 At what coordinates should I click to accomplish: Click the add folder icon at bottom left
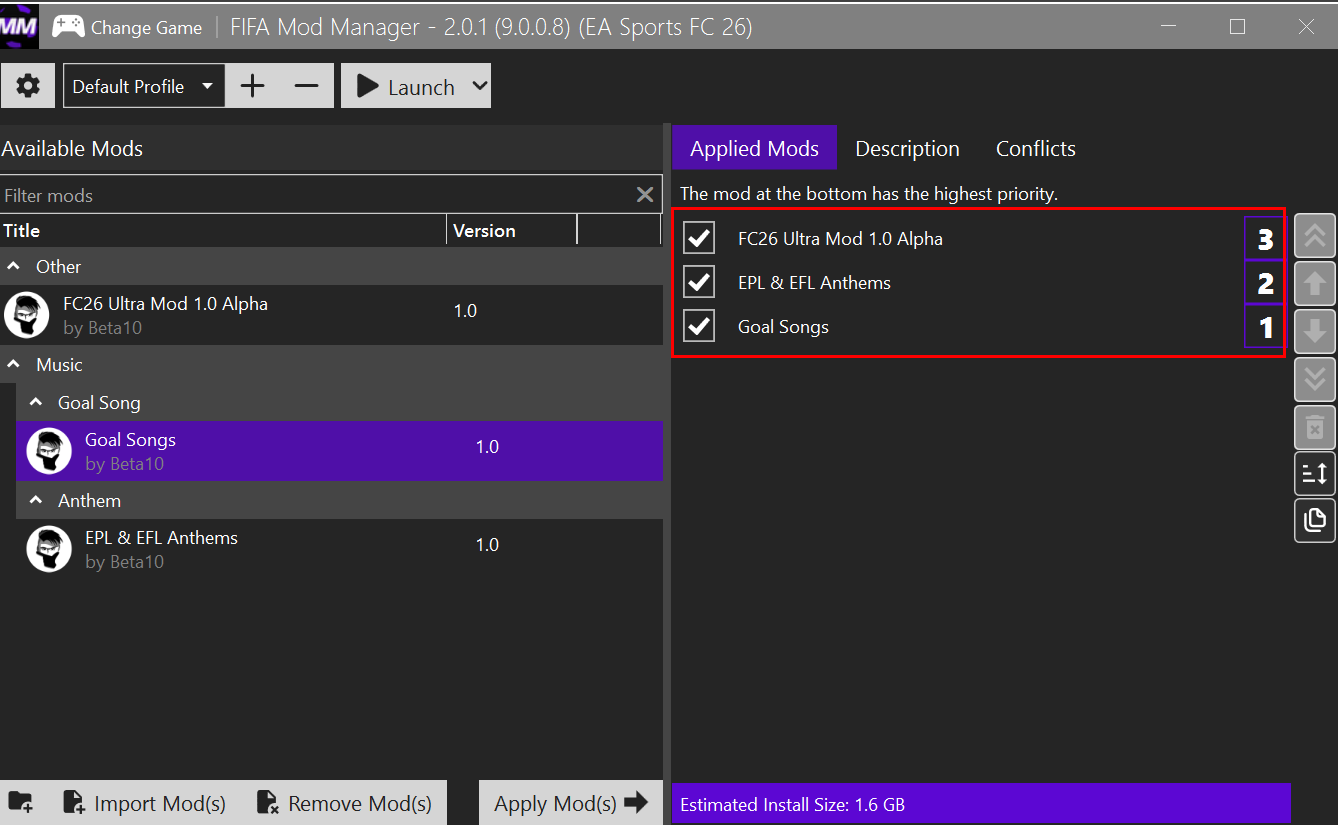[x=21, y=802]
